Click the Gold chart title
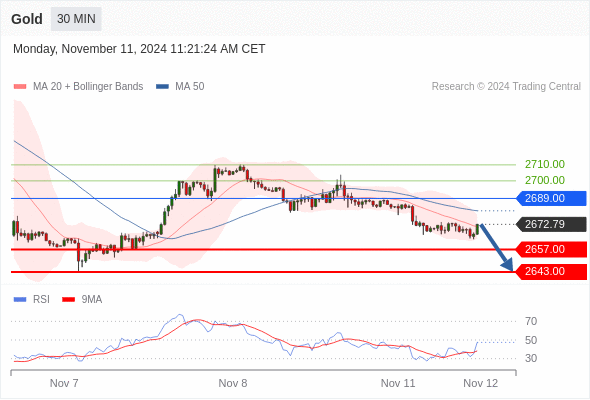This screenshot has height=400, width=590. tap(27, 19)
